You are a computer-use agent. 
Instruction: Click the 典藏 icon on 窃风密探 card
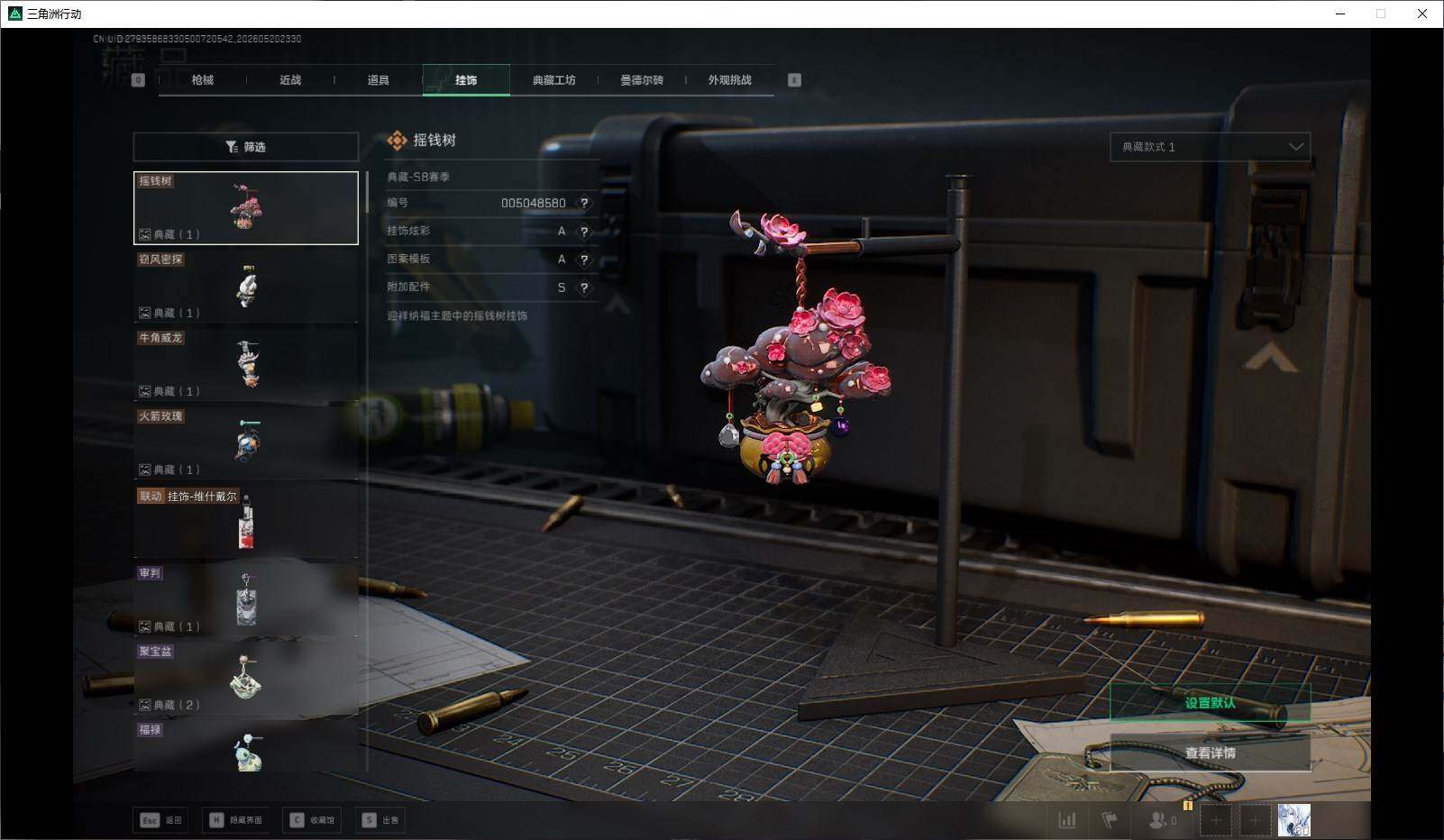[144, 313]
